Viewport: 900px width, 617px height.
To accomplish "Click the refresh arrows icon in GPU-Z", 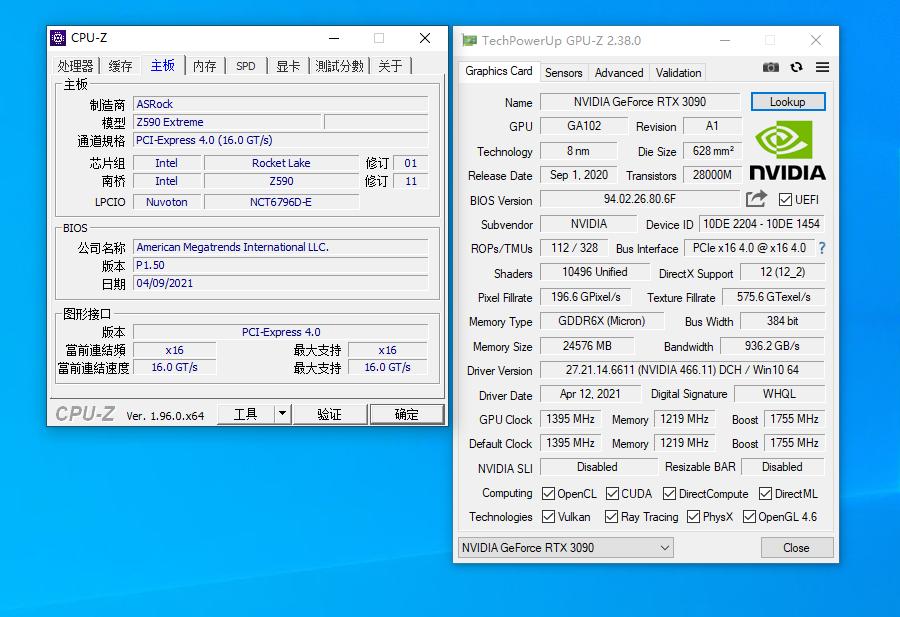I will [x=796, y=67].
